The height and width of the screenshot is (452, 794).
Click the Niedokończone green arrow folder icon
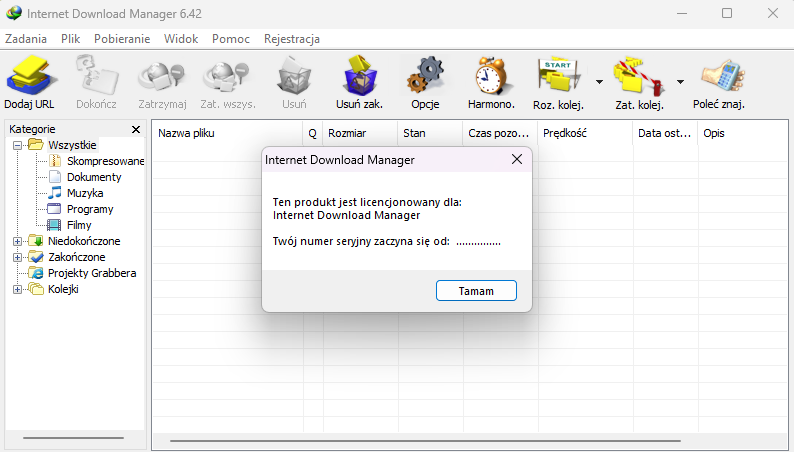pos(36,241)
